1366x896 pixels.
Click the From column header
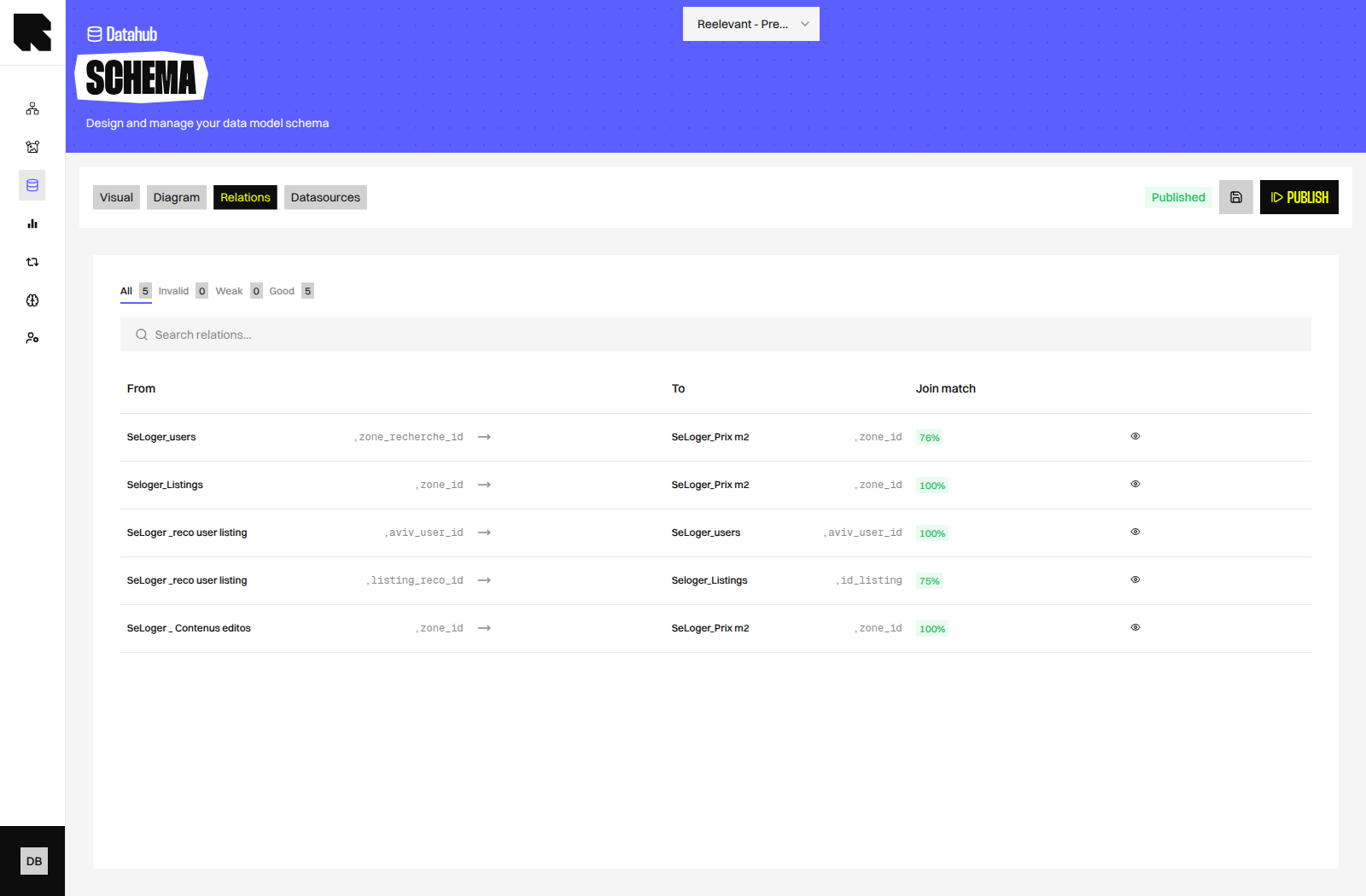141,388
